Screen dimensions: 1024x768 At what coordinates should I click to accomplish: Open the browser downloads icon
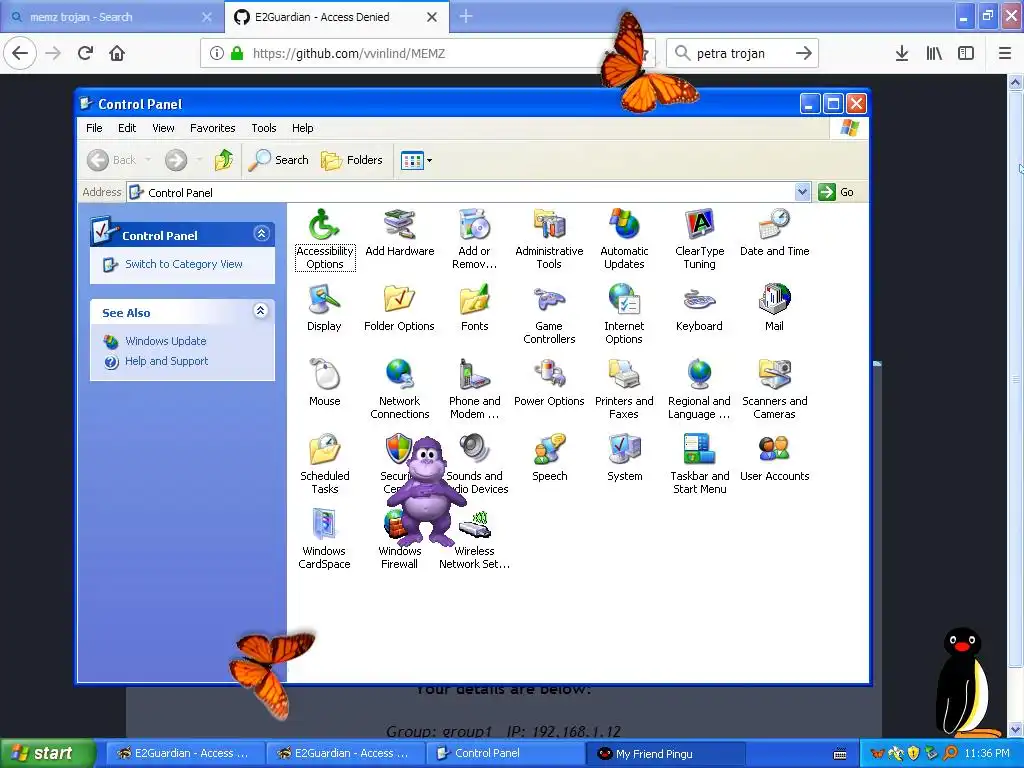click(x=902, y=53)
